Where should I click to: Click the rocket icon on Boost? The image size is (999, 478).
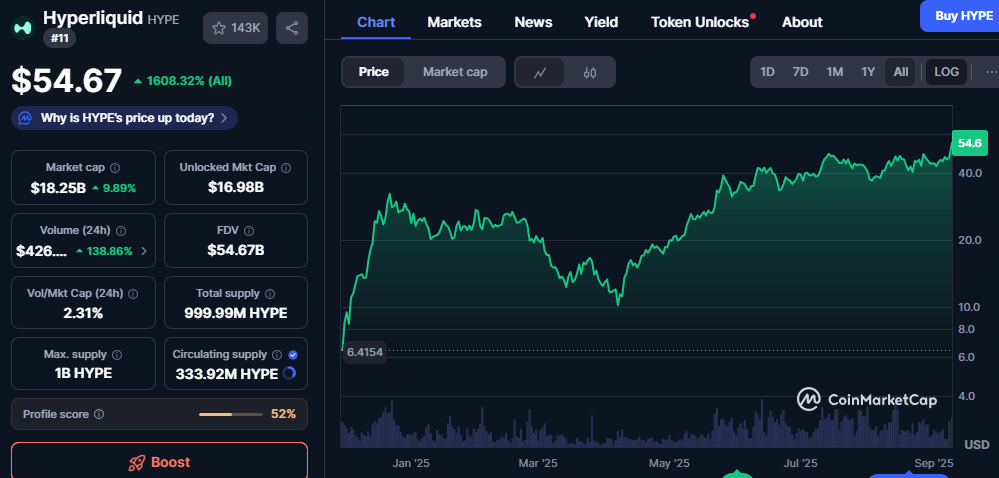click(136, 463)
